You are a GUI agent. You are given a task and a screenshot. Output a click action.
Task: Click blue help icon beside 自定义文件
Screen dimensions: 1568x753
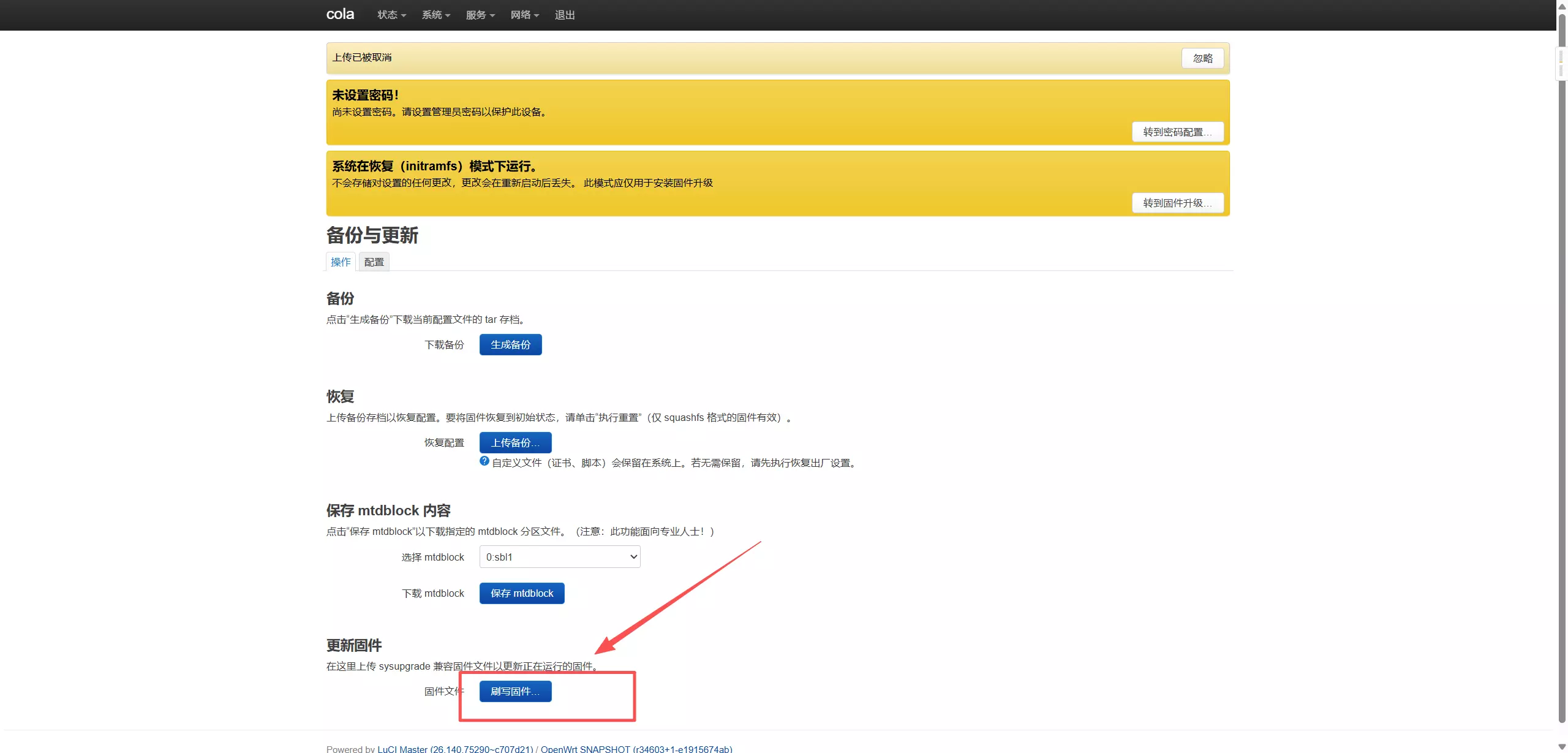click(484, 461)
